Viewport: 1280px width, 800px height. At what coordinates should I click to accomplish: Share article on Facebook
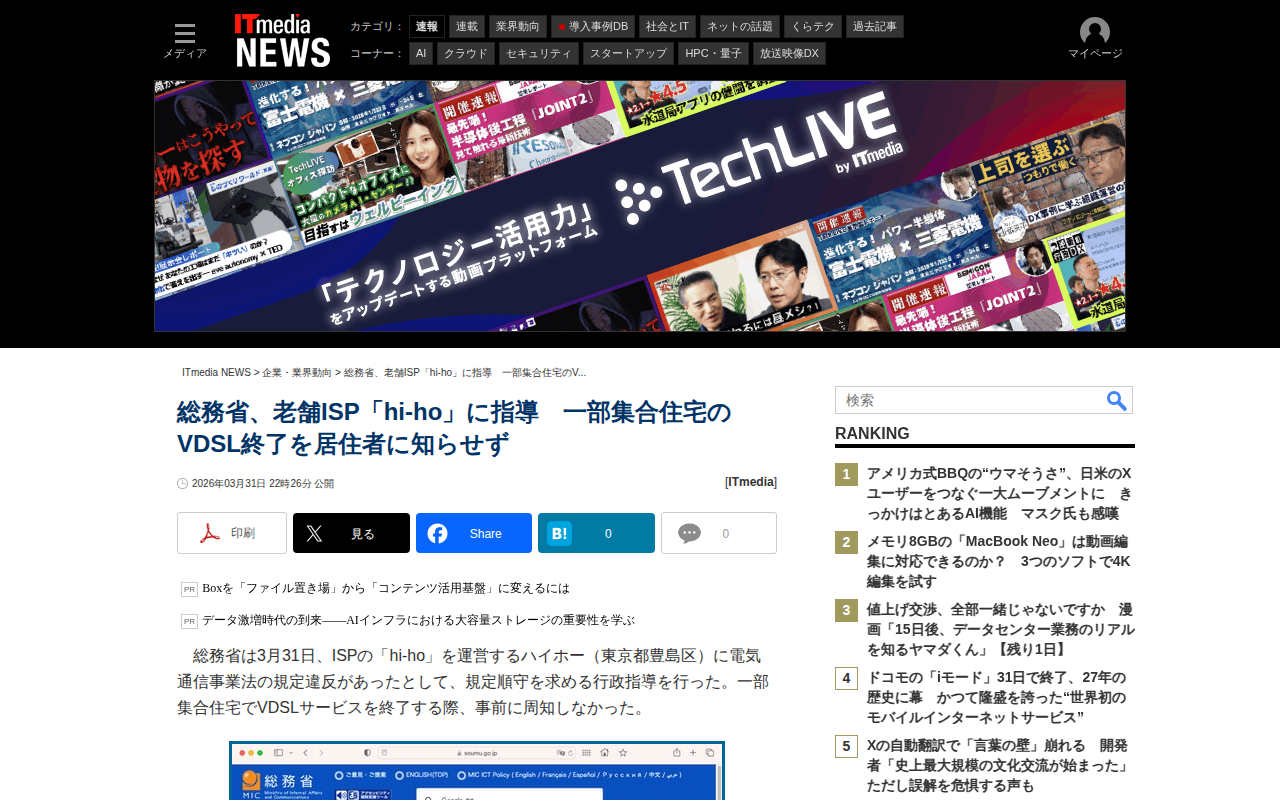[474, 533]
